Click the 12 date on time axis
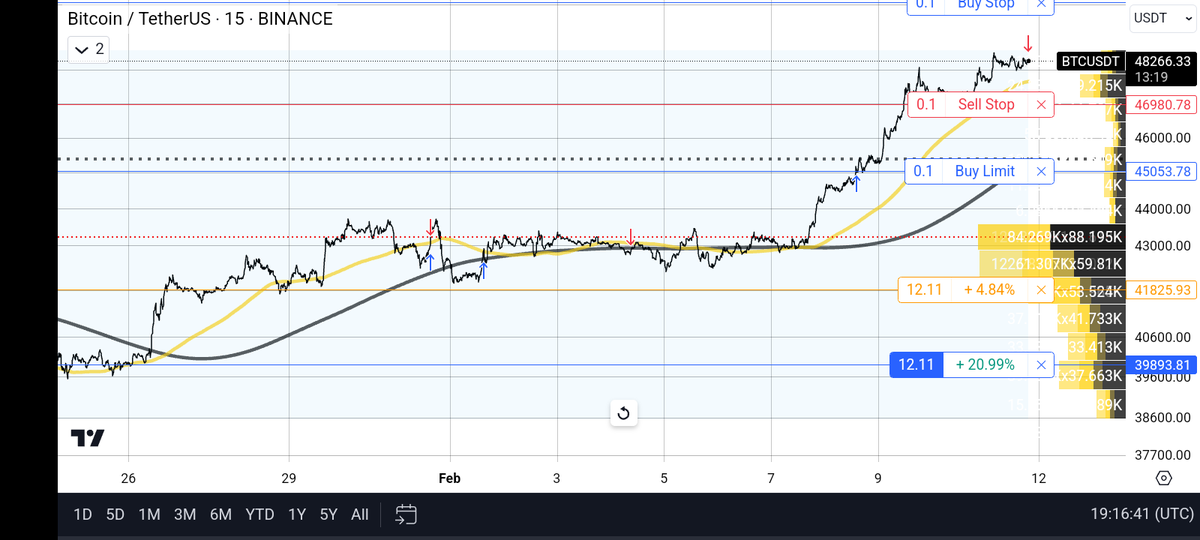The height and width of the screenshot is (540, 1200). pyautogui.click(x=1039, y=478)
